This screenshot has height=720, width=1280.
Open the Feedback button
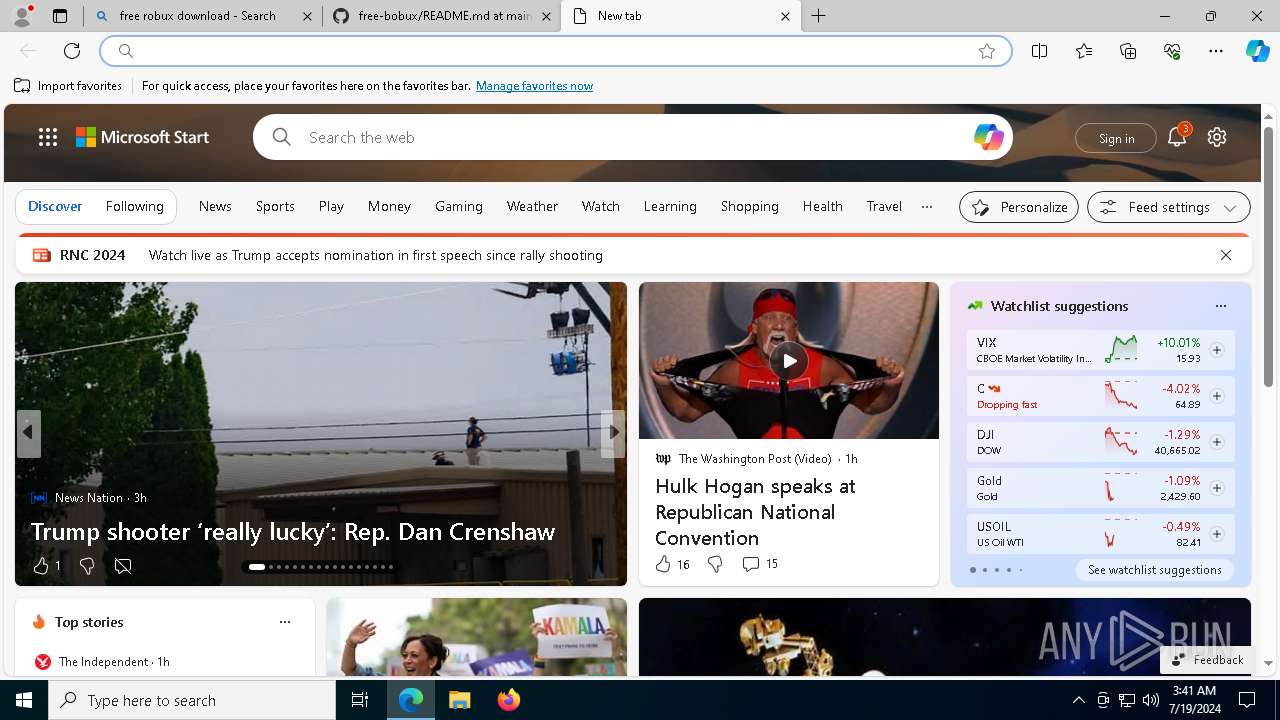pyautogui.click(x=1207, y=660)
